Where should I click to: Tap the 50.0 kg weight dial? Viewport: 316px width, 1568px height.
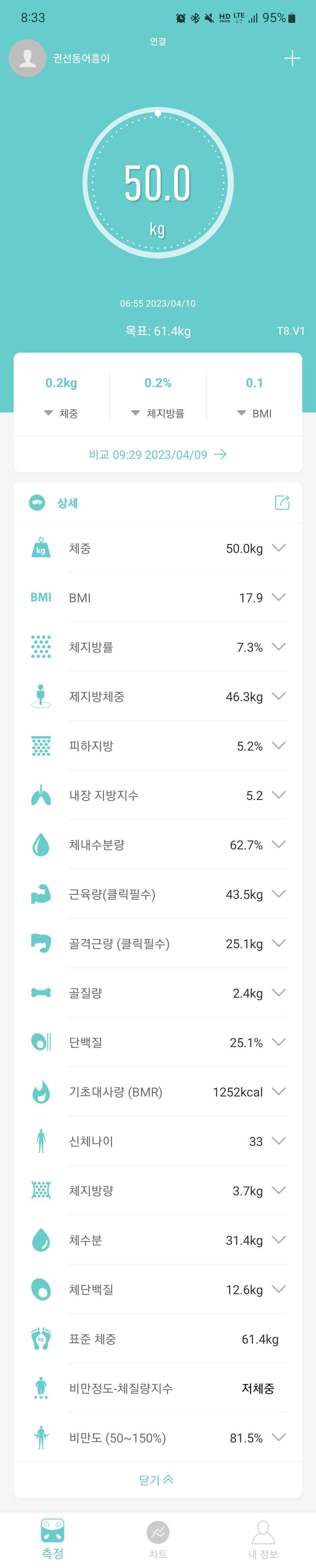158,183
